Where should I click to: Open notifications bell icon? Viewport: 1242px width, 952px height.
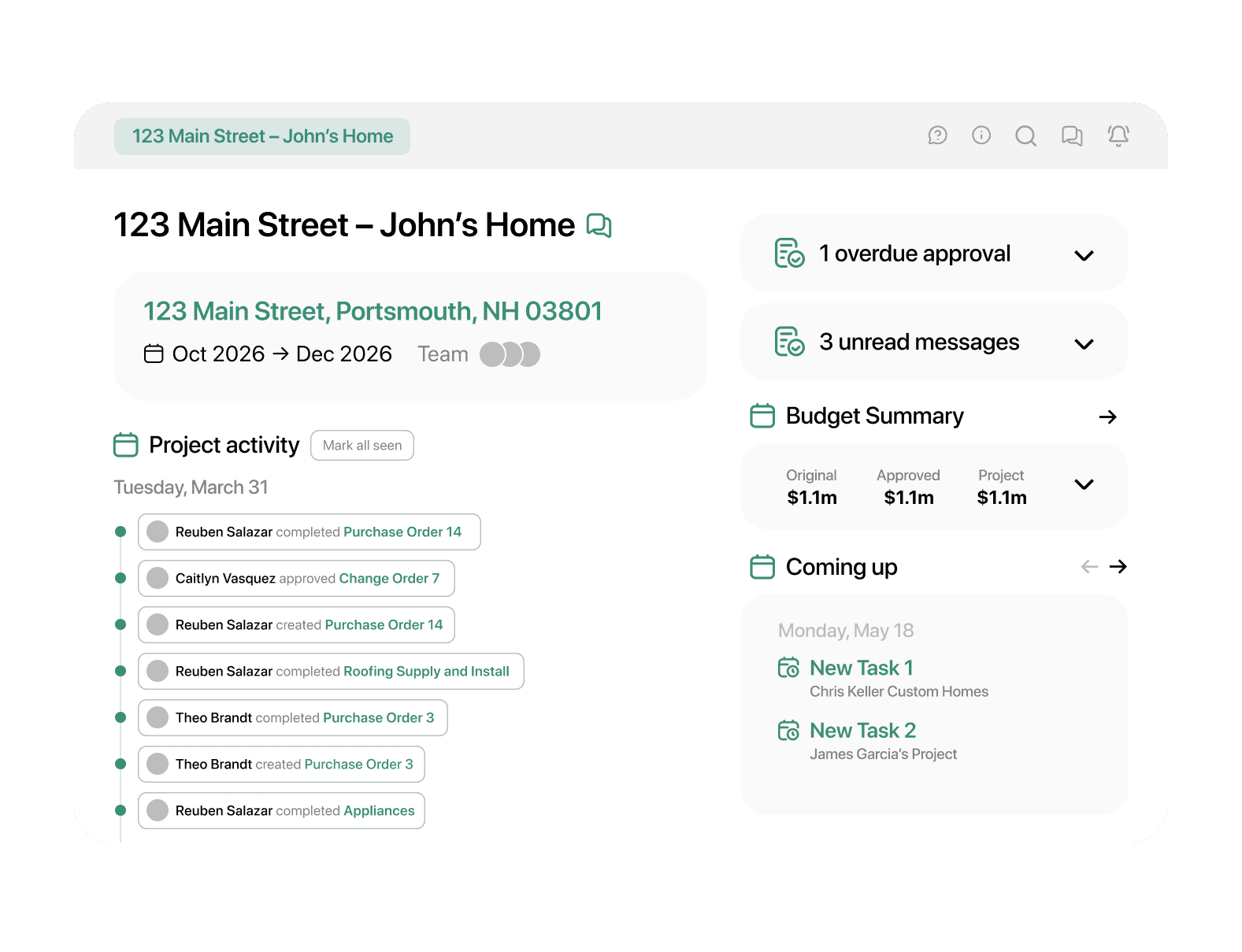(1118, 135)
